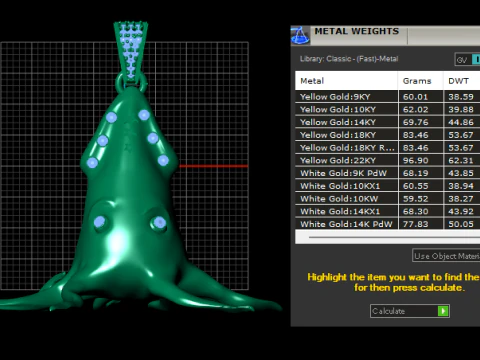Viewport: 480px width, 360px height.
Task: Click the 68.19 grams value
Action: coord(415,173)
